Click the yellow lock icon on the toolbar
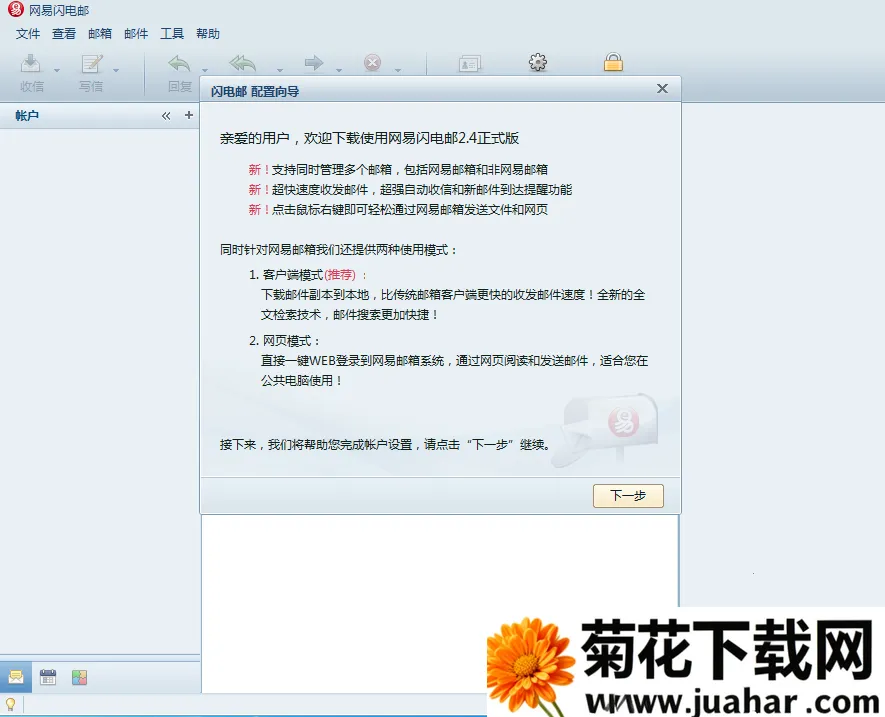Screen dimensions: 885x717 pos(613,62)
